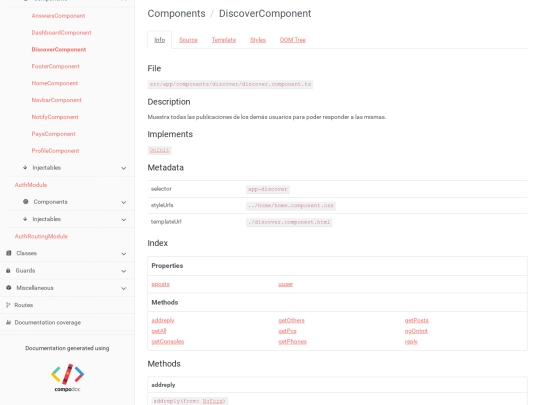
Task: Click the home.component.css styleUrls value
Action: [x=291, y=206]
